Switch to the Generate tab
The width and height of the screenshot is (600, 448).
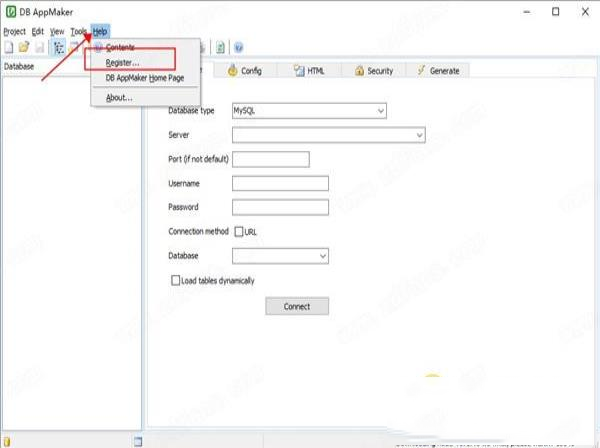[x=438, y=71]
